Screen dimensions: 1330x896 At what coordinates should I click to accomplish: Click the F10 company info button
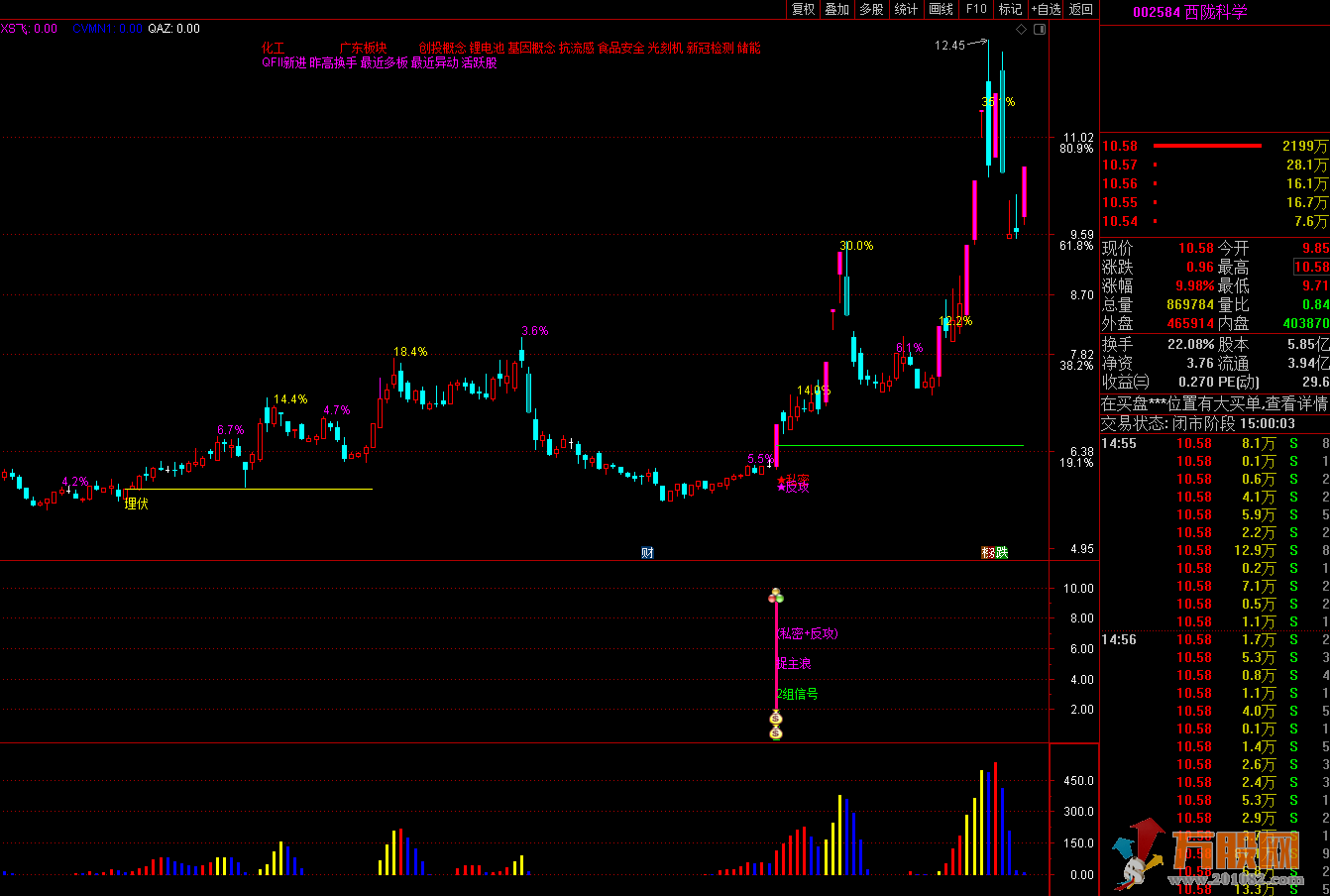pyautogui.click(x=976, y=9)
